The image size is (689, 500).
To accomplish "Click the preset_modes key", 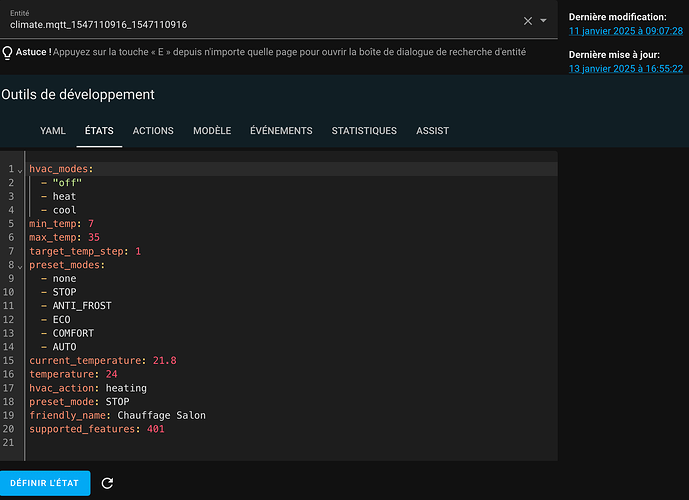I will [67, 265].
